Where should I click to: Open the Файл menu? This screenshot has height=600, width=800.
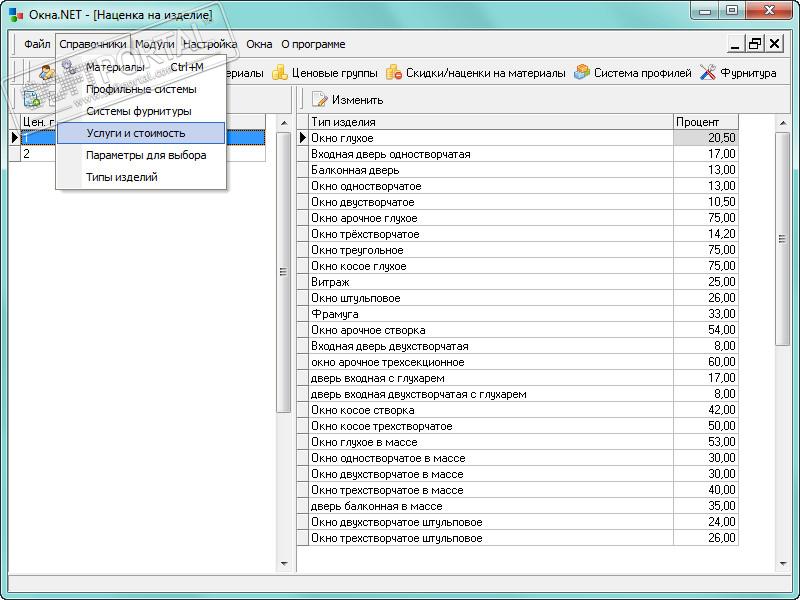(37, 44)
